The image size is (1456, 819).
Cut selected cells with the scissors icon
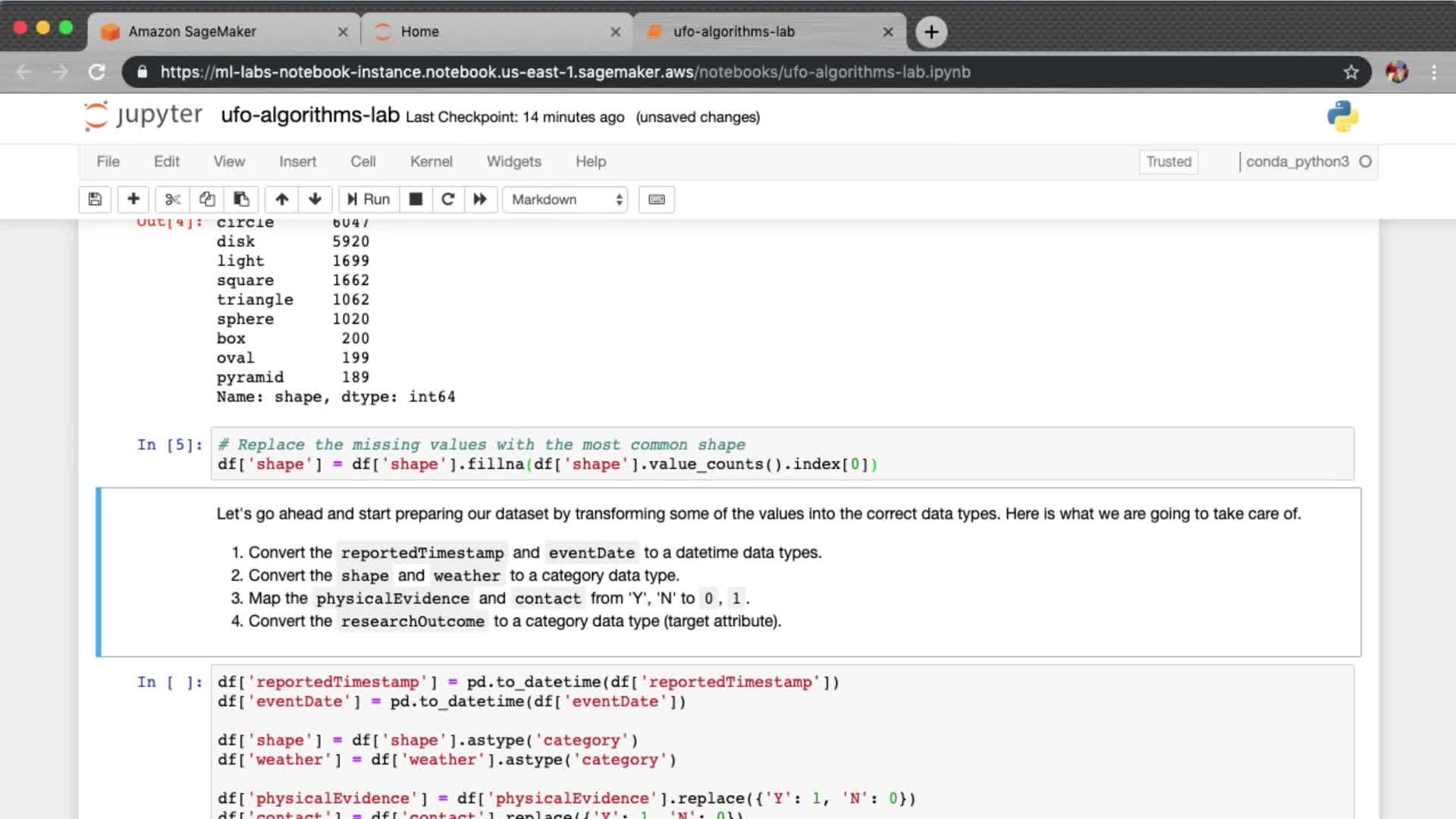pos(173,199)
